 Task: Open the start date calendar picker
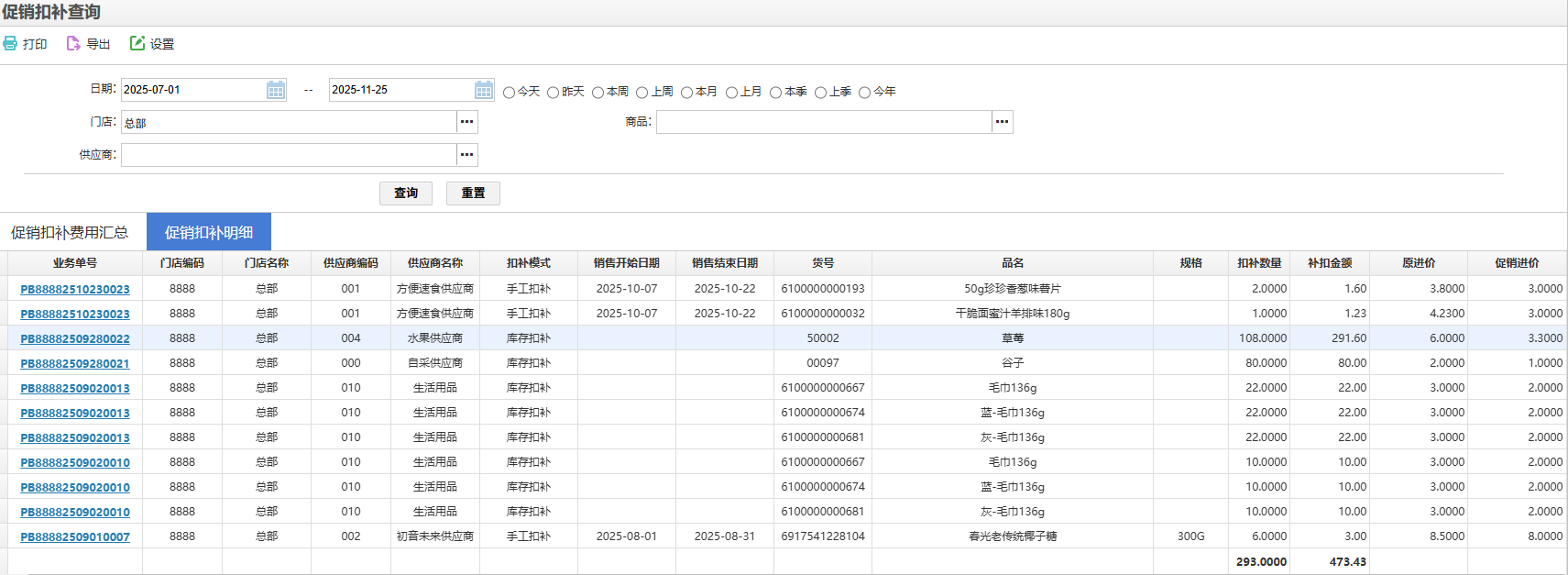pos(276,90)
